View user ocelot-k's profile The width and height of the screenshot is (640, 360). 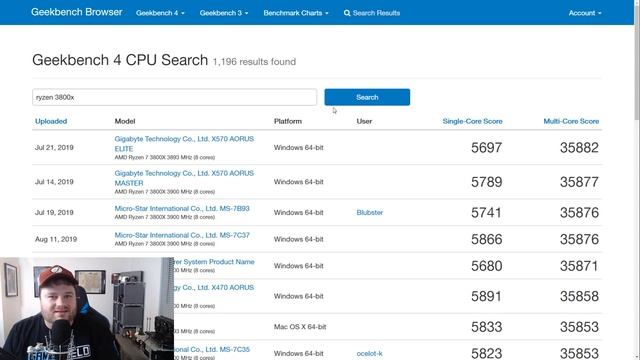coord(369,353)
